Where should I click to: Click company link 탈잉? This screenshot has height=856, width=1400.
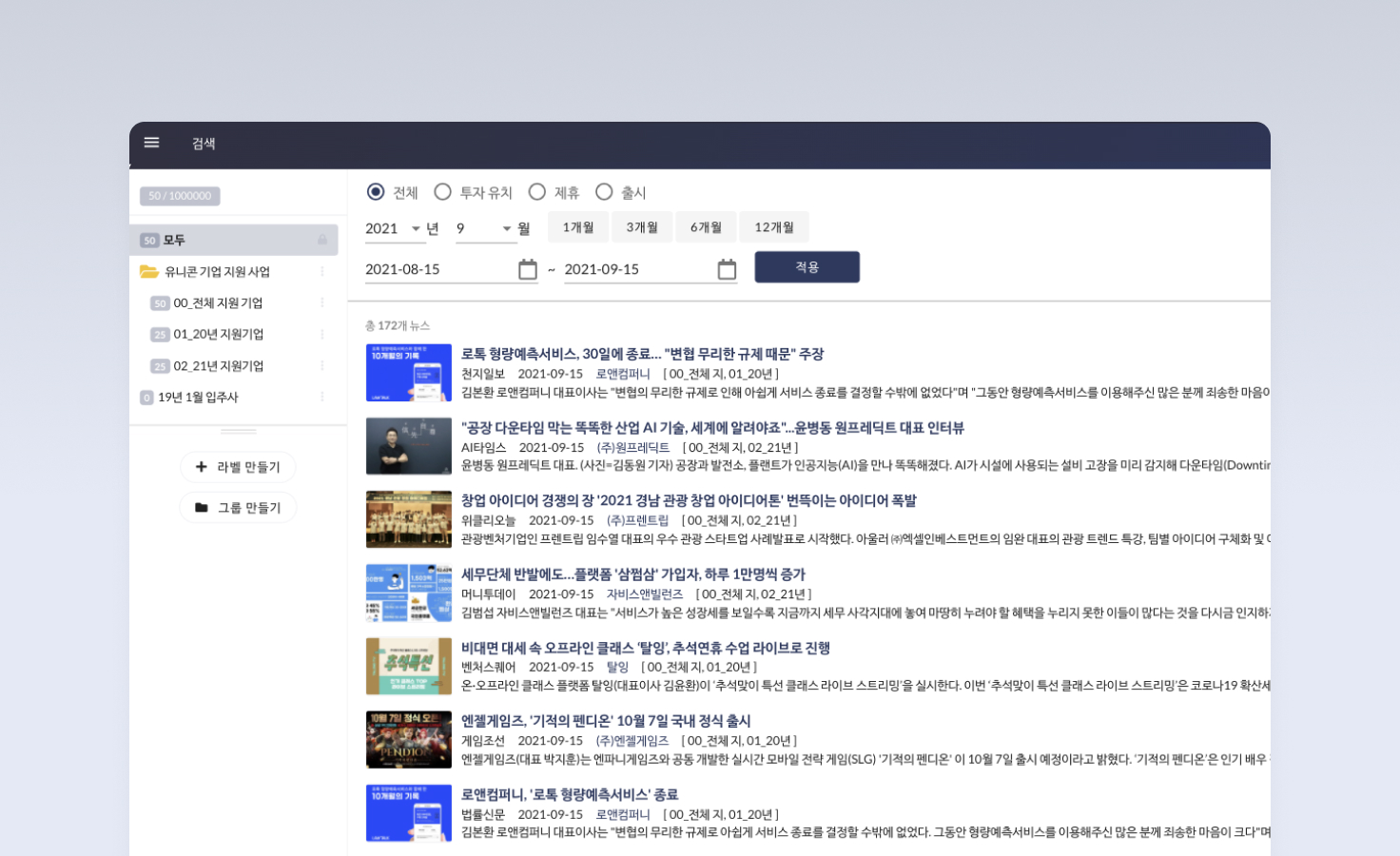tap(617, 668)
